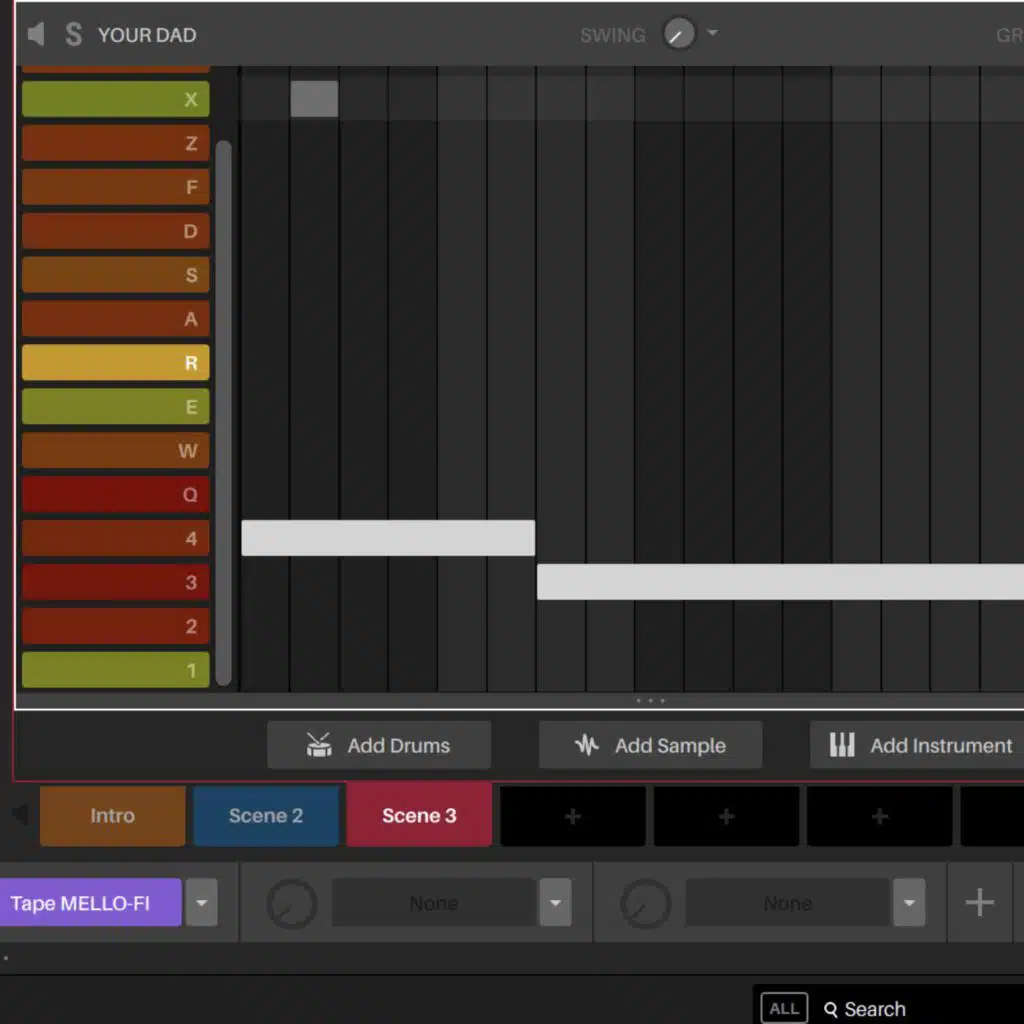This screenshot has height=1024, width=1024.
Task: Solo the YOUR DAD track
Action: (74, 34)
